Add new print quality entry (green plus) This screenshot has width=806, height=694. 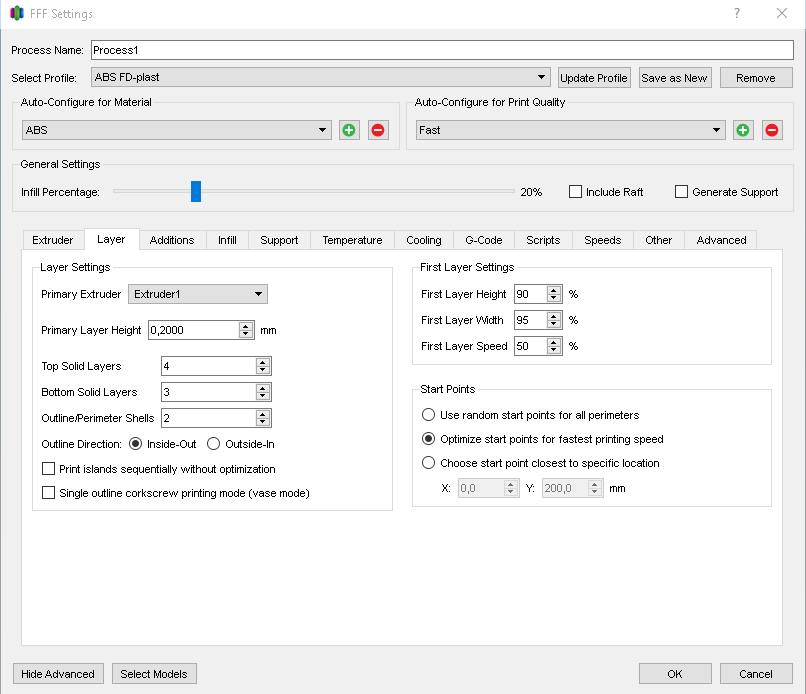click(x=742, y=130)
